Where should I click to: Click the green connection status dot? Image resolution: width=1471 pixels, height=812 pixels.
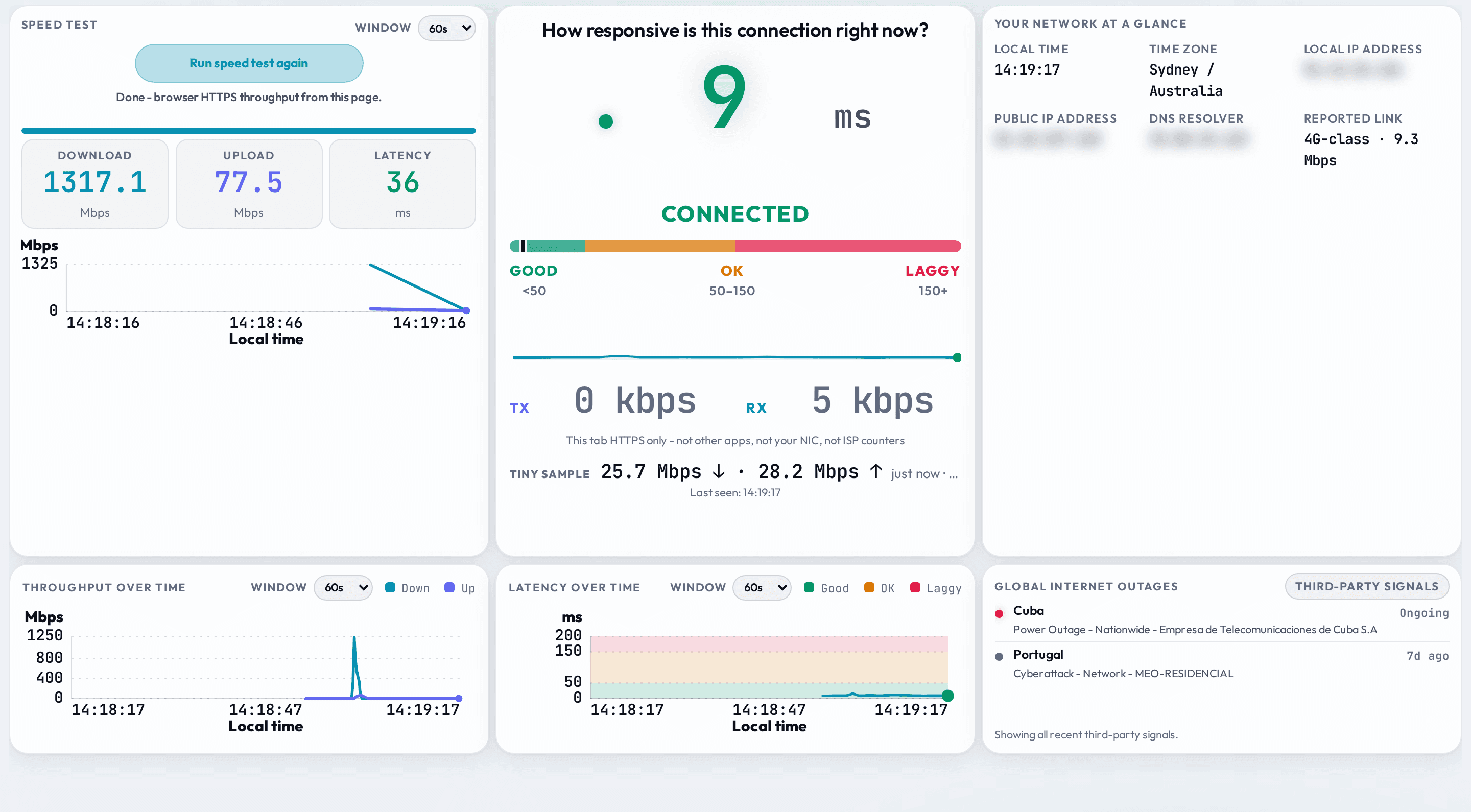(x=605, y=121)
